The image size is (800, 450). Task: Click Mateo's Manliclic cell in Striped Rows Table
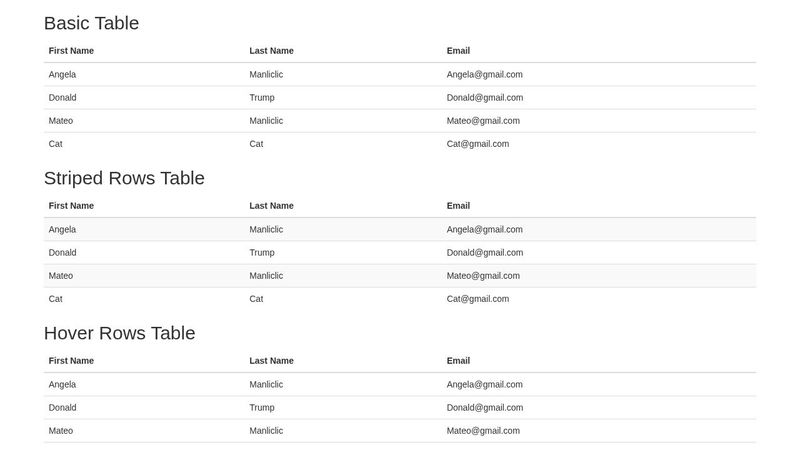pos(266,276)
